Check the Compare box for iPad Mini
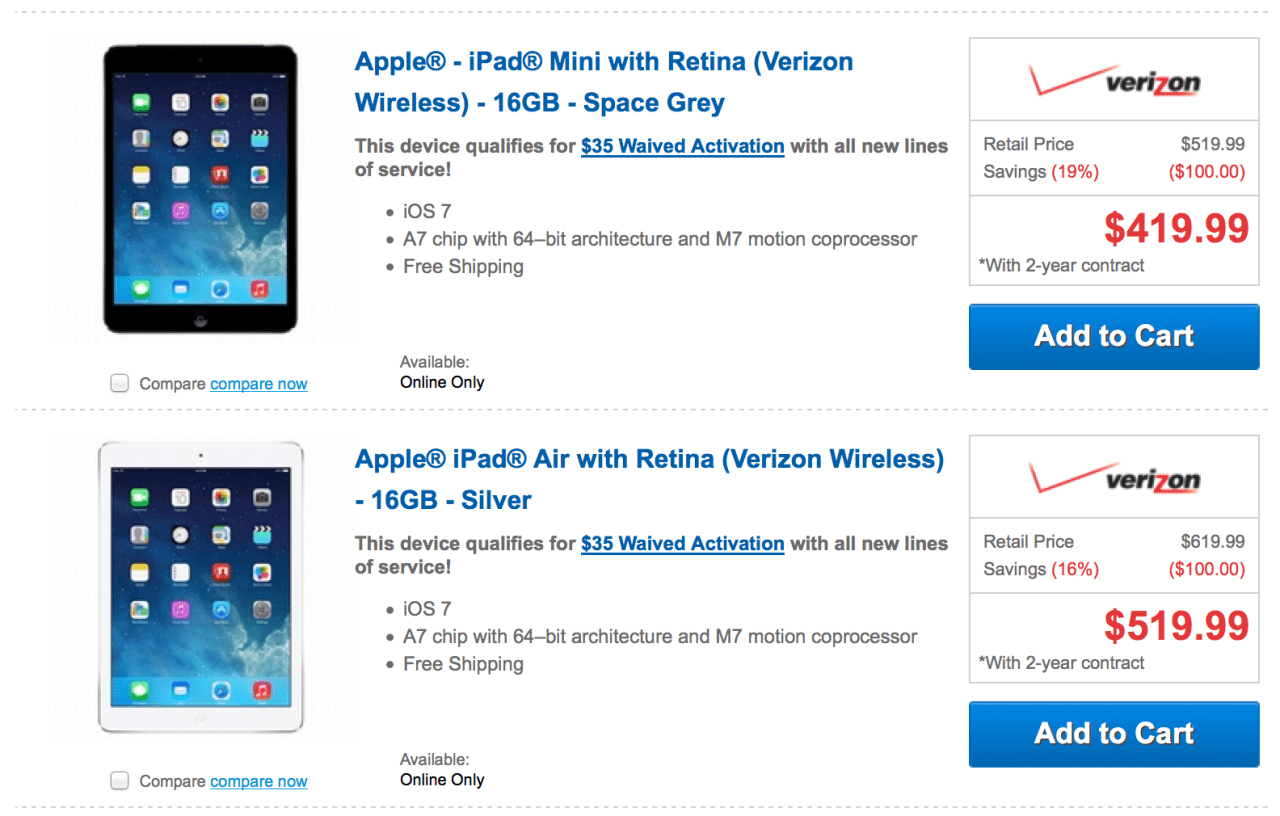 (120, 383)
